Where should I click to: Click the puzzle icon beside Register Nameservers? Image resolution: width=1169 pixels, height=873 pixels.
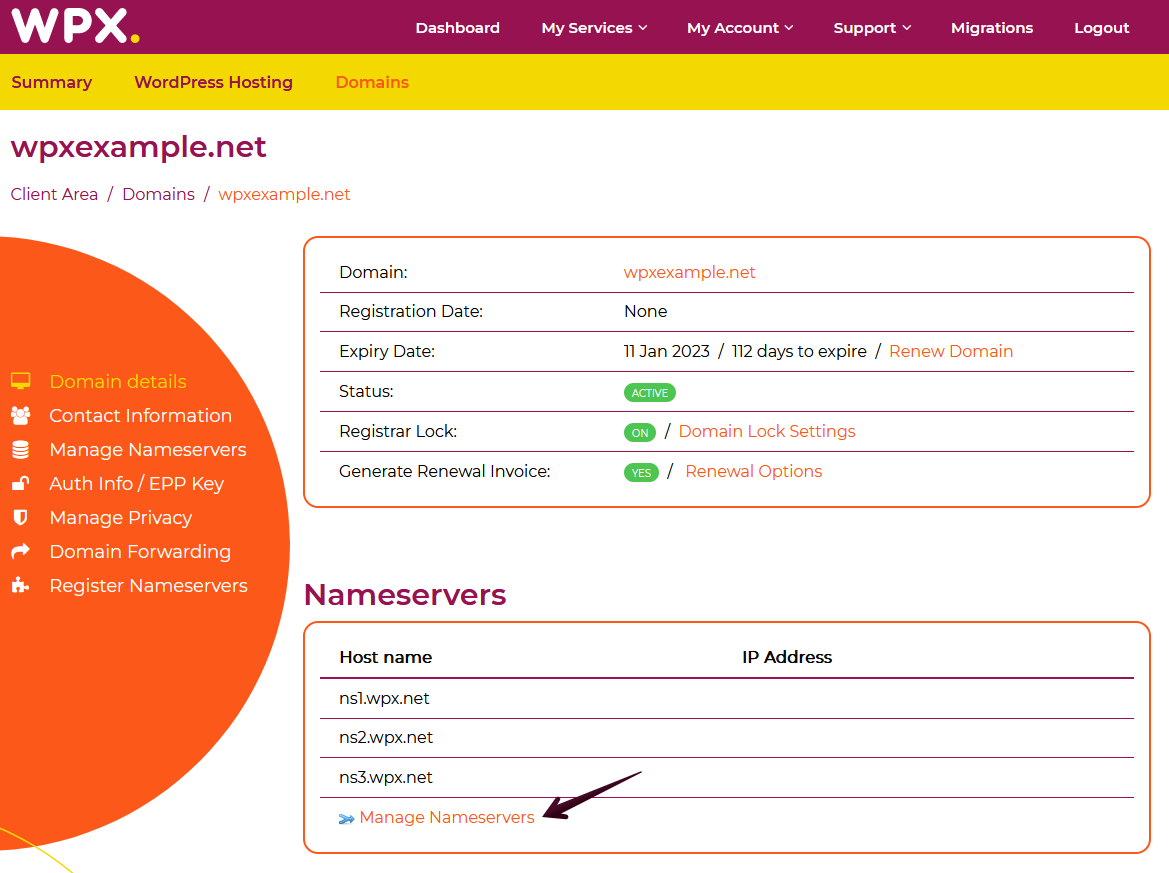[x=20, y=586]
